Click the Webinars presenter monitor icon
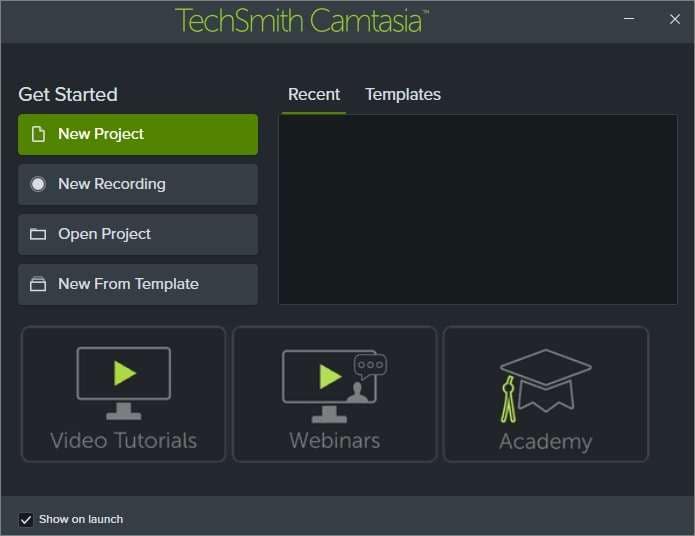Screen dimensions: 695x536 tap(335, 386)
